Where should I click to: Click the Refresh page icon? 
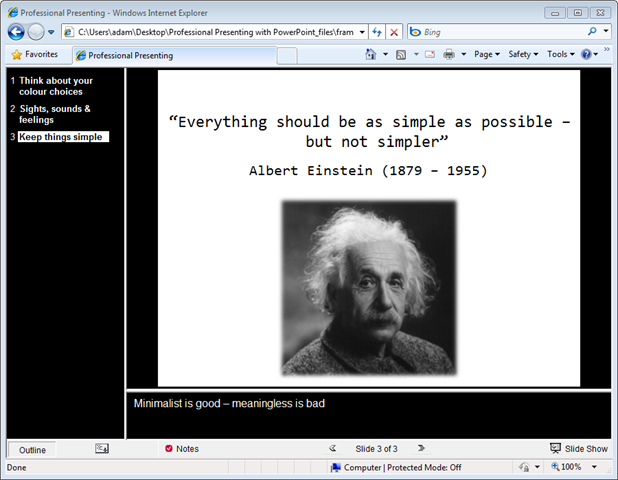coord(377,32)
